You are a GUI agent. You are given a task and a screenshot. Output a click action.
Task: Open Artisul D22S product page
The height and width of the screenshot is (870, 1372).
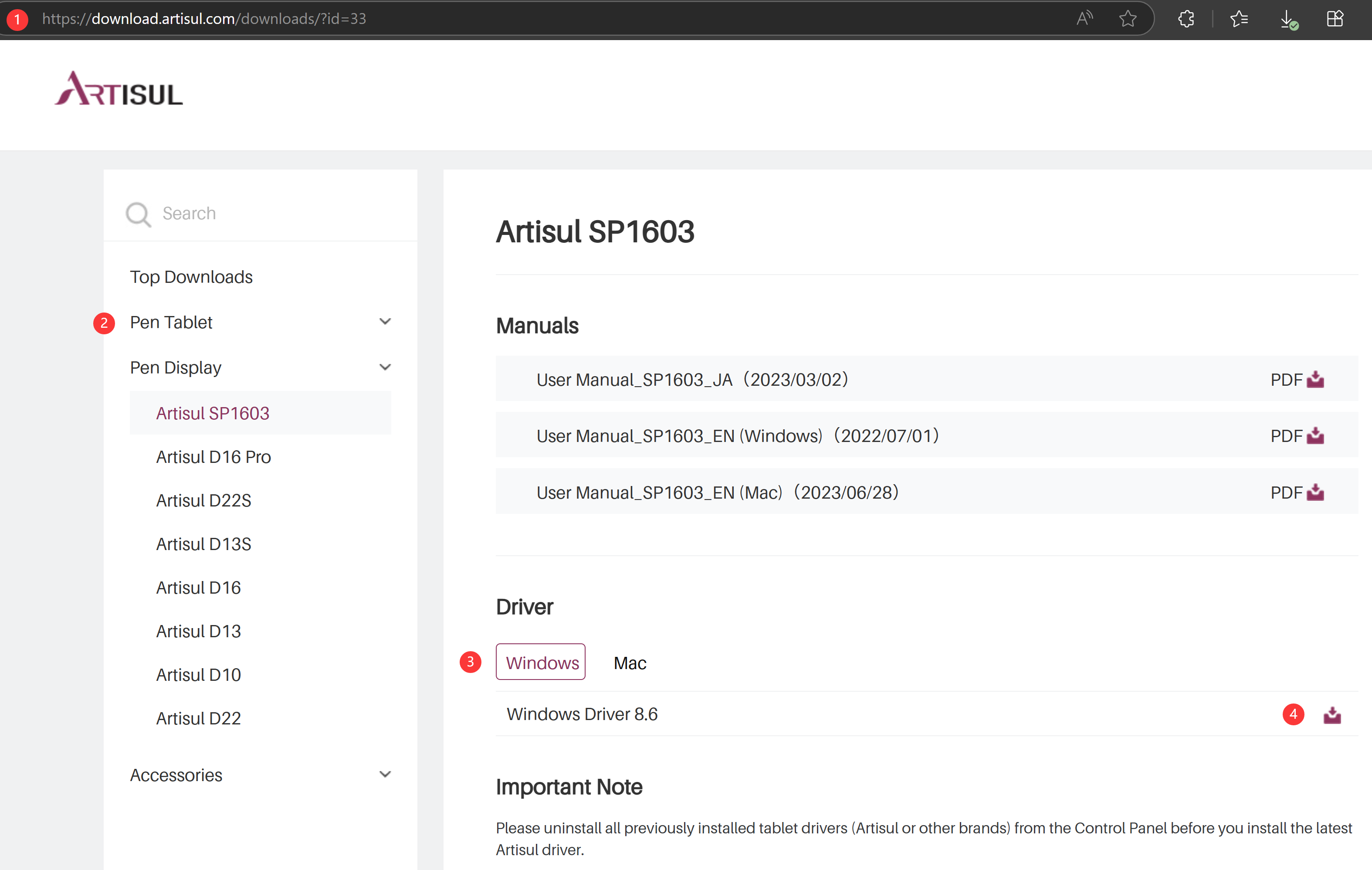(x=203, y=500)
